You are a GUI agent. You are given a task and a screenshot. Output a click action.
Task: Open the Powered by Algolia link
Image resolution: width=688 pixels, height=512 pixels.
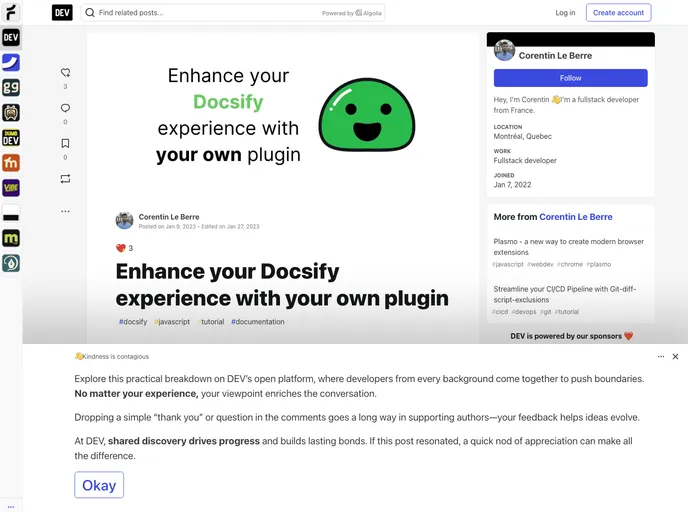point(351,13)
